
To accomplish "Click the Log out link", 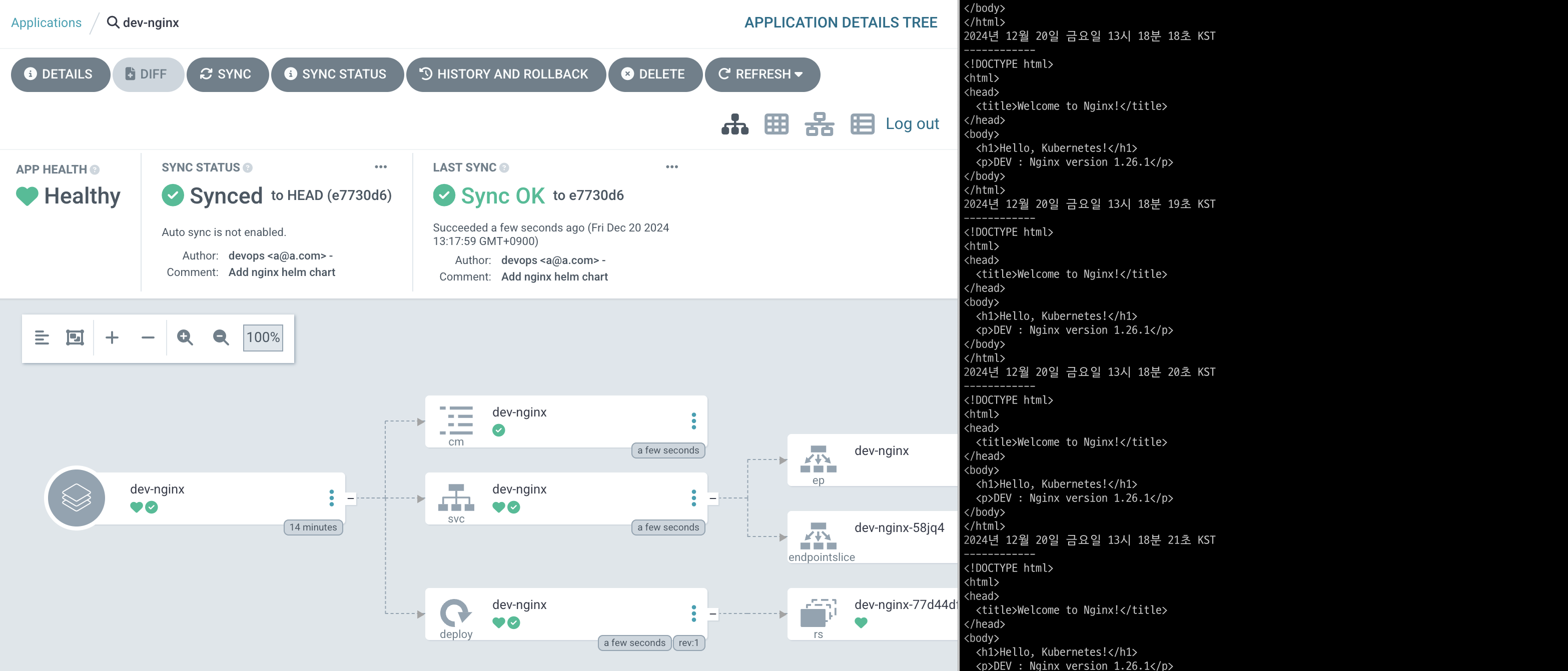I will pyautogui.click(x=911, y=124).
